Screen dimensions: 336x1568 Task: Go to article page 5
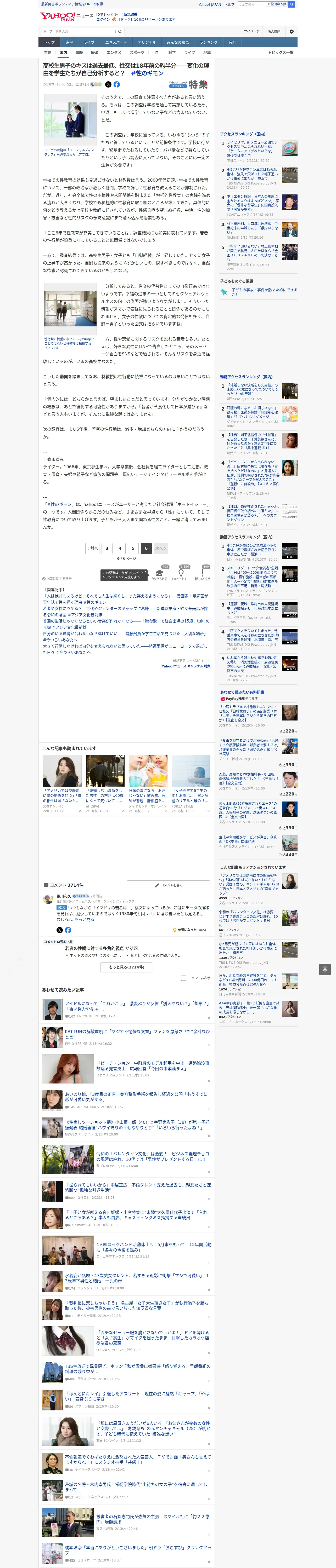pyautogui.click(x=133, y=549)
